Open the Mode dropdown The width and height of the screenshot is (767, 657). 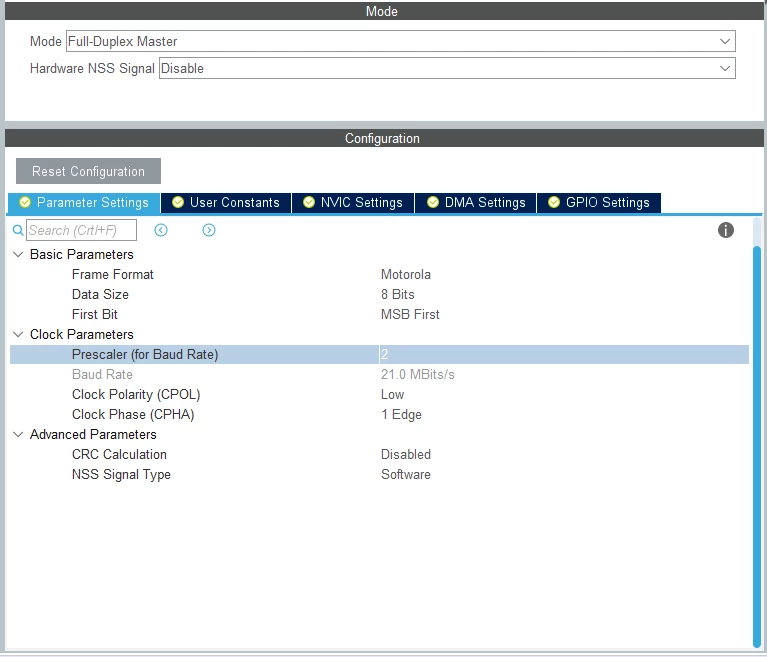click(x=401, y=41)
